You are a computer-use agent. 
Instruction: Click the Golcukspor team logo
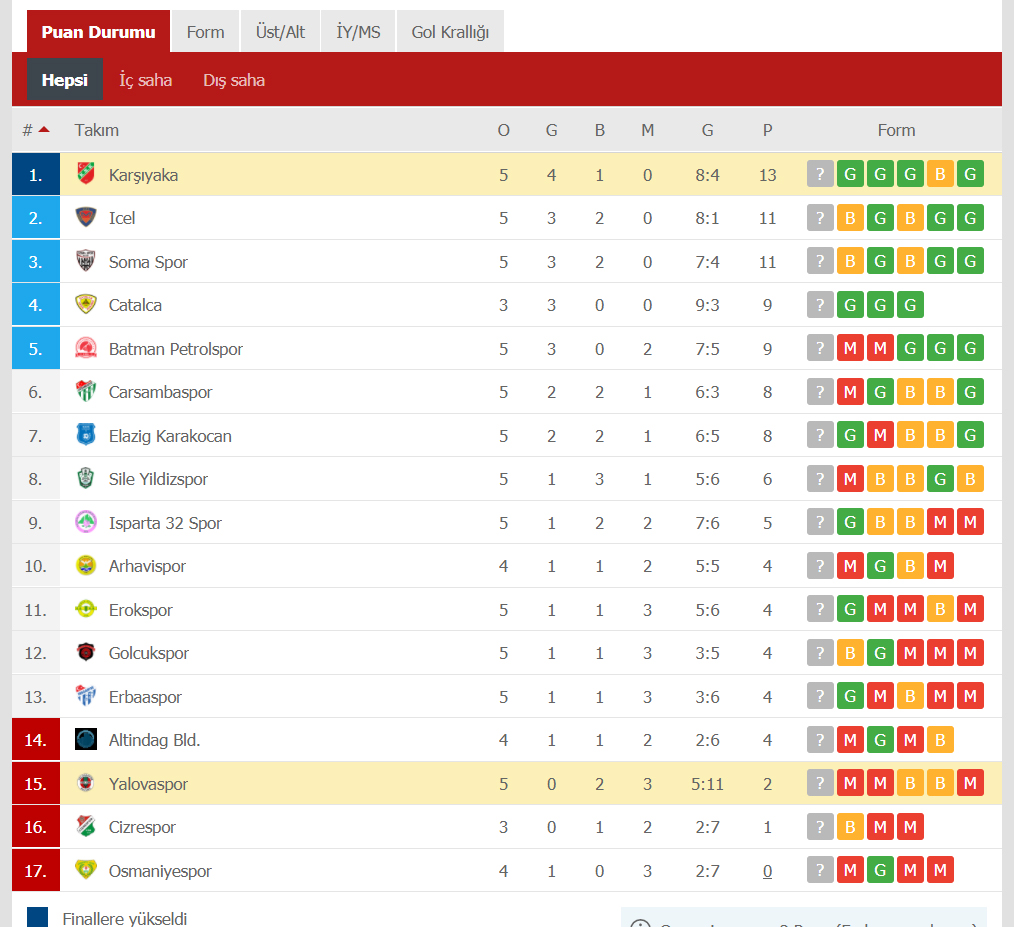point(85,652)
